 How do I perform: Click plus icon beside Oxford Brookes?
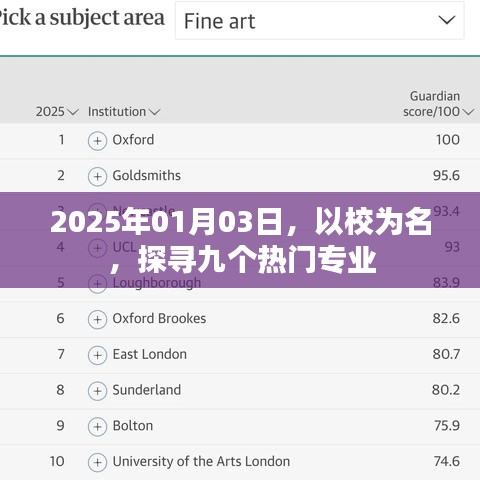click(x=97, y=320)
